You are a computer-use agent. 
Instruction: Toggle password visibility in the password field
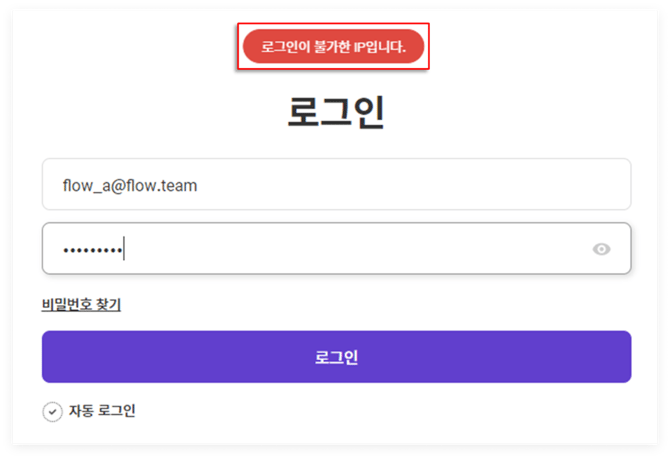tap(601, 249)
